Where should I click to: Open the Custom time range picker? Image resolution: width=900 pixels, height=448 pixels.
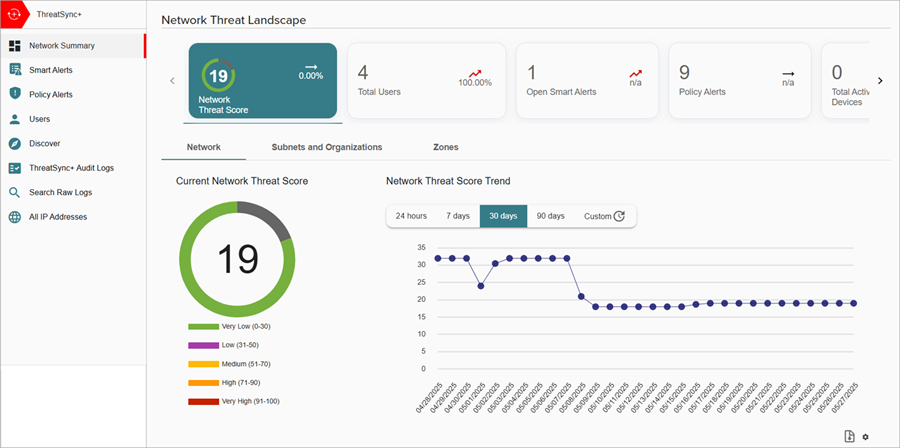click(604, 216)
